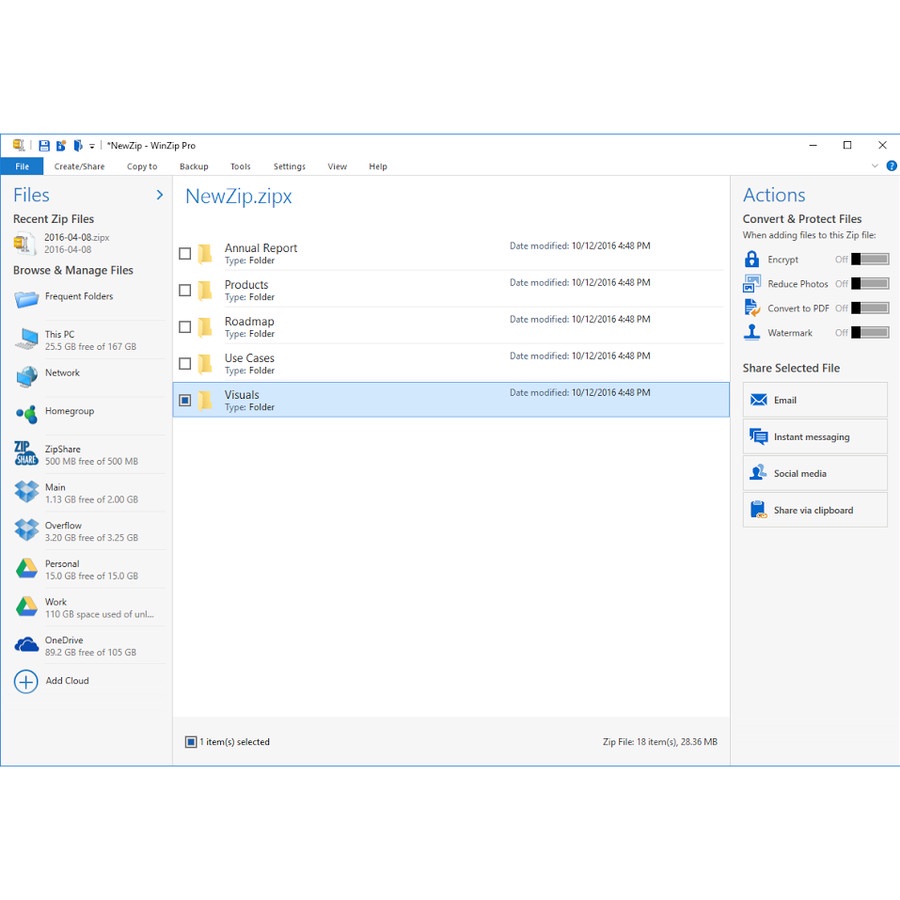Switch to the Backup tab

193,166
